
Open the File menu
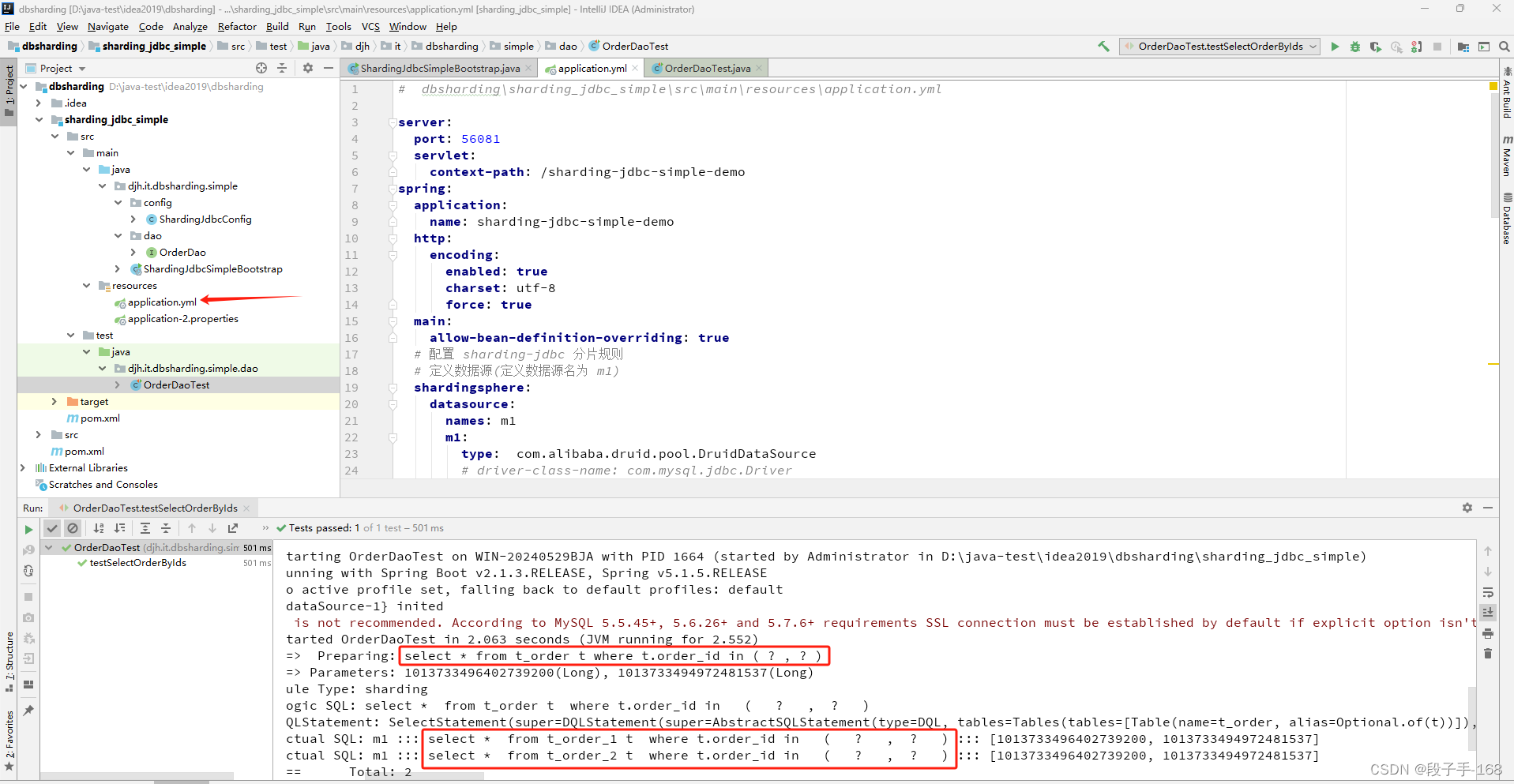(12, 26)
